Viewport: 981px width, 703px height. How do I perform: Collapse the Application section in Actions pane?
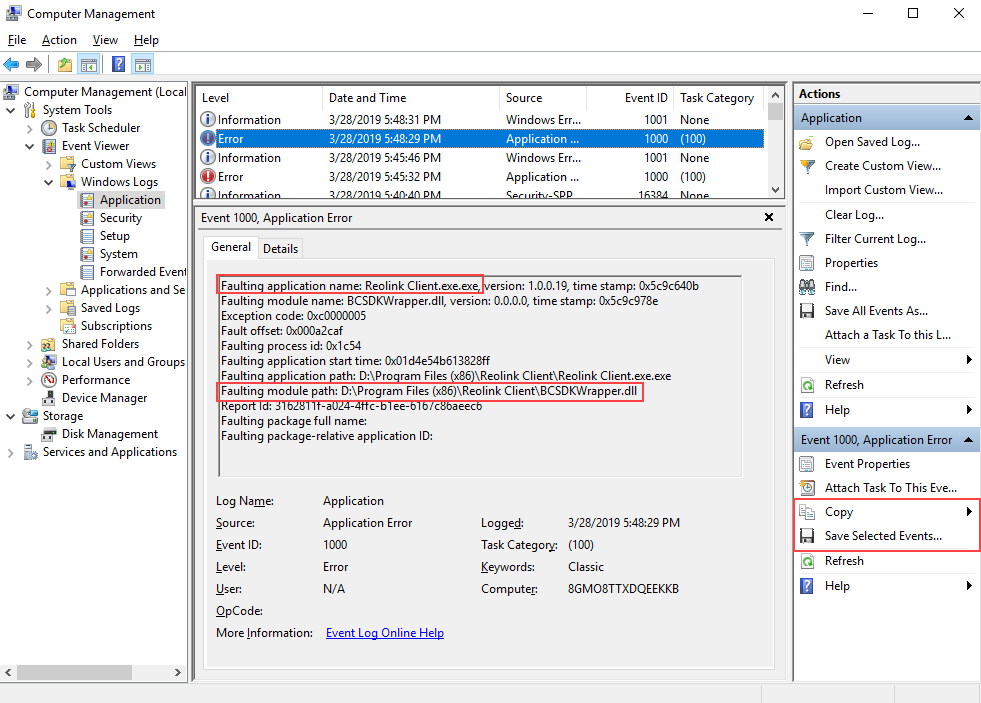(968, 118)
